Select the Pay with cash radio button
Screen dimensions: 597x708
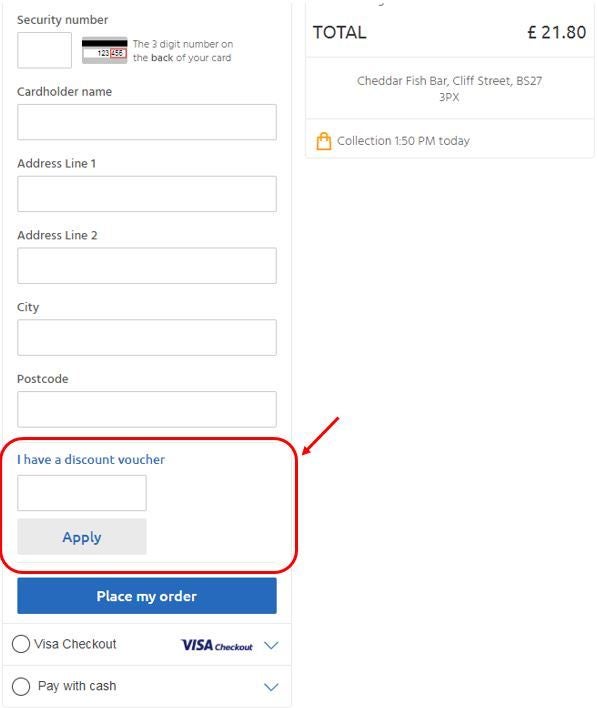point(21,686)
